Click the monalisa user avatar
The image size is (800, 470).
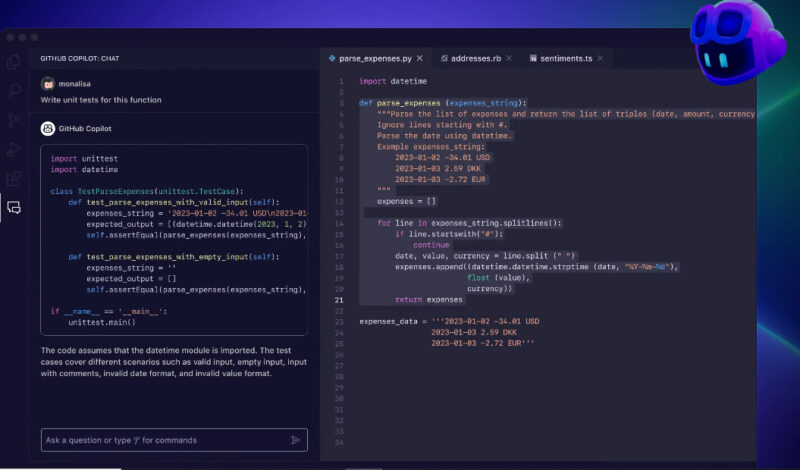pos(48,84)
